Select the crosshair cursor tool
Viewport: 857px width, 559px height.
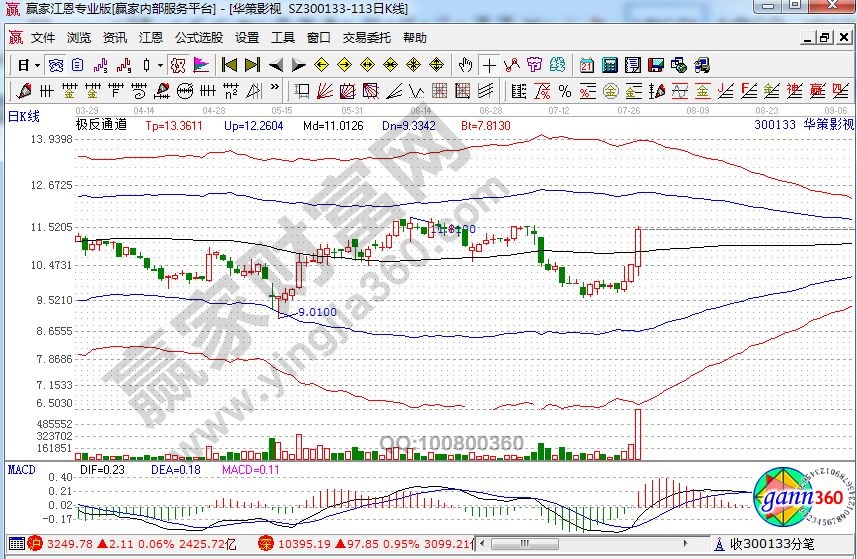point(488,65)
